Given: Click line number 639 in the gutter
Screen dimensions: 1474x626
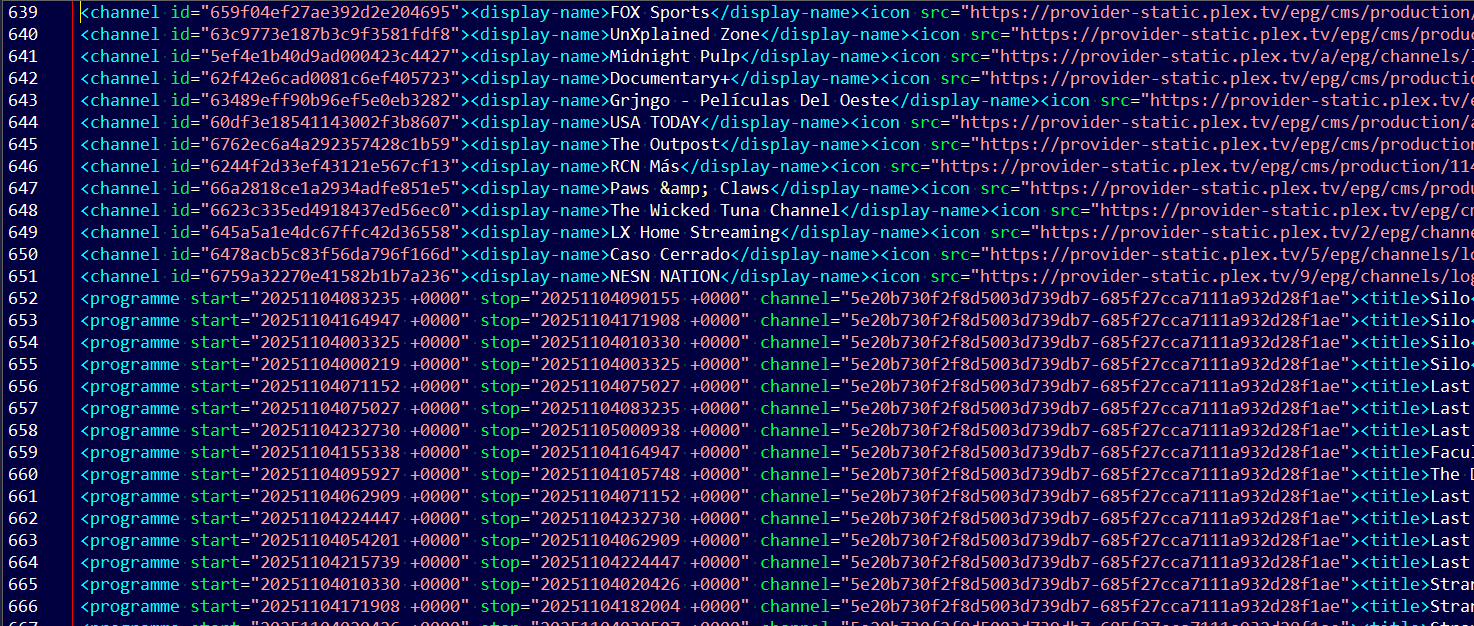Looking at the screenshot, I should click(x=22, y=13).
